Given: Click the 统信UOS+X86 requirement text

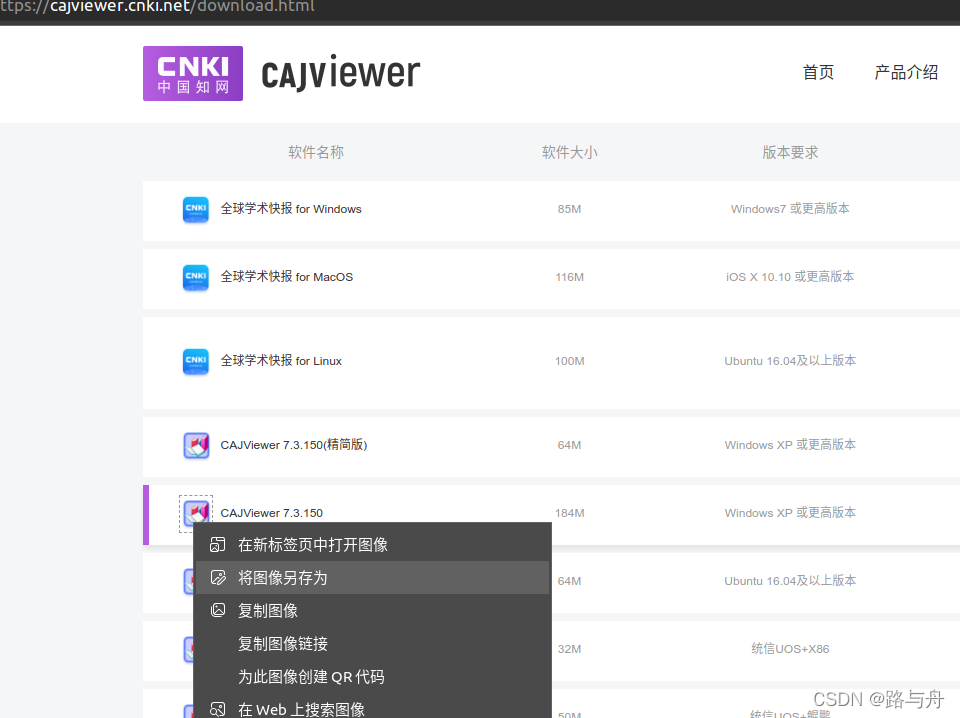Looking at the screenshot, I should (790, 649).
